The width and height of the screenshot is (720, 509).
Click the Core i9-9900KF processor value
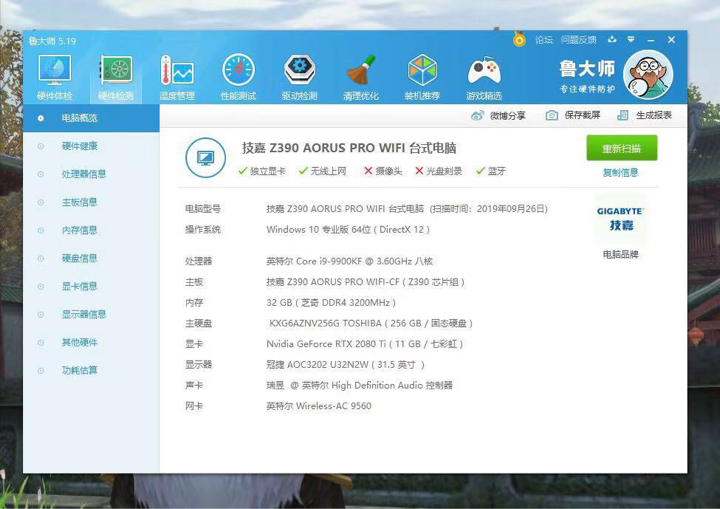pos(349,261)
